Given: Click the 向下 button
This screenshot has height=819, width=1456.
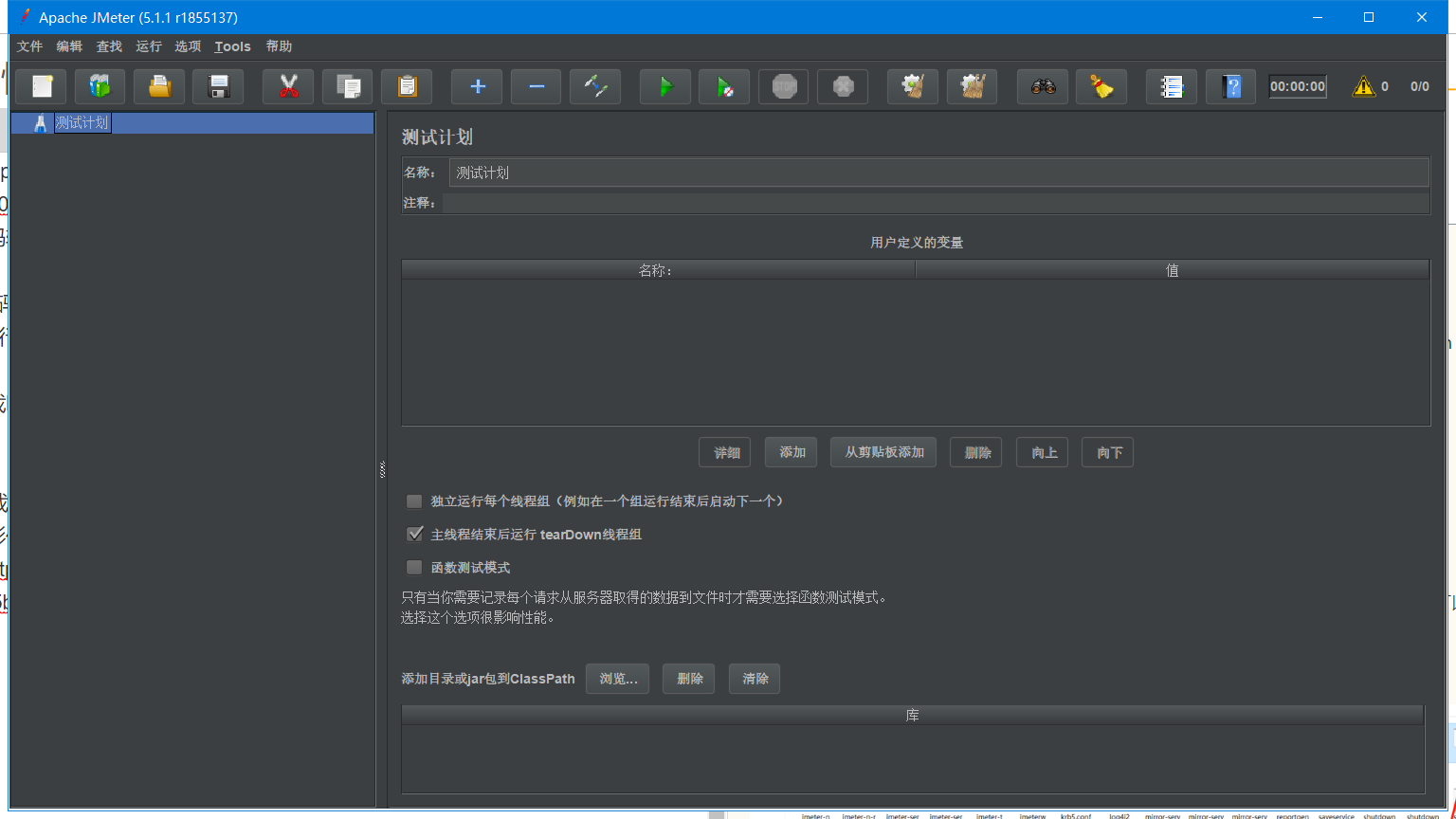Looking at the screenshot, I should [x=1108, y=452].
